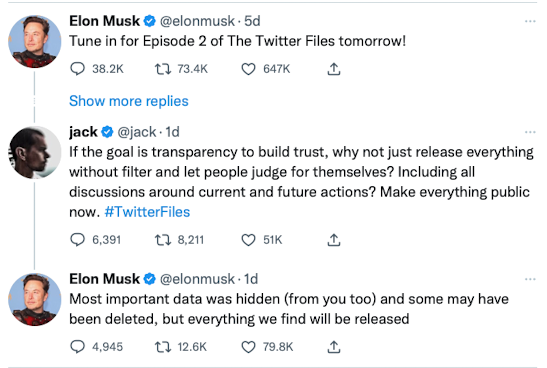Open the #TwitterFiles hashtag
Viewport: 547px width, 368px height.
pos(147,212)
